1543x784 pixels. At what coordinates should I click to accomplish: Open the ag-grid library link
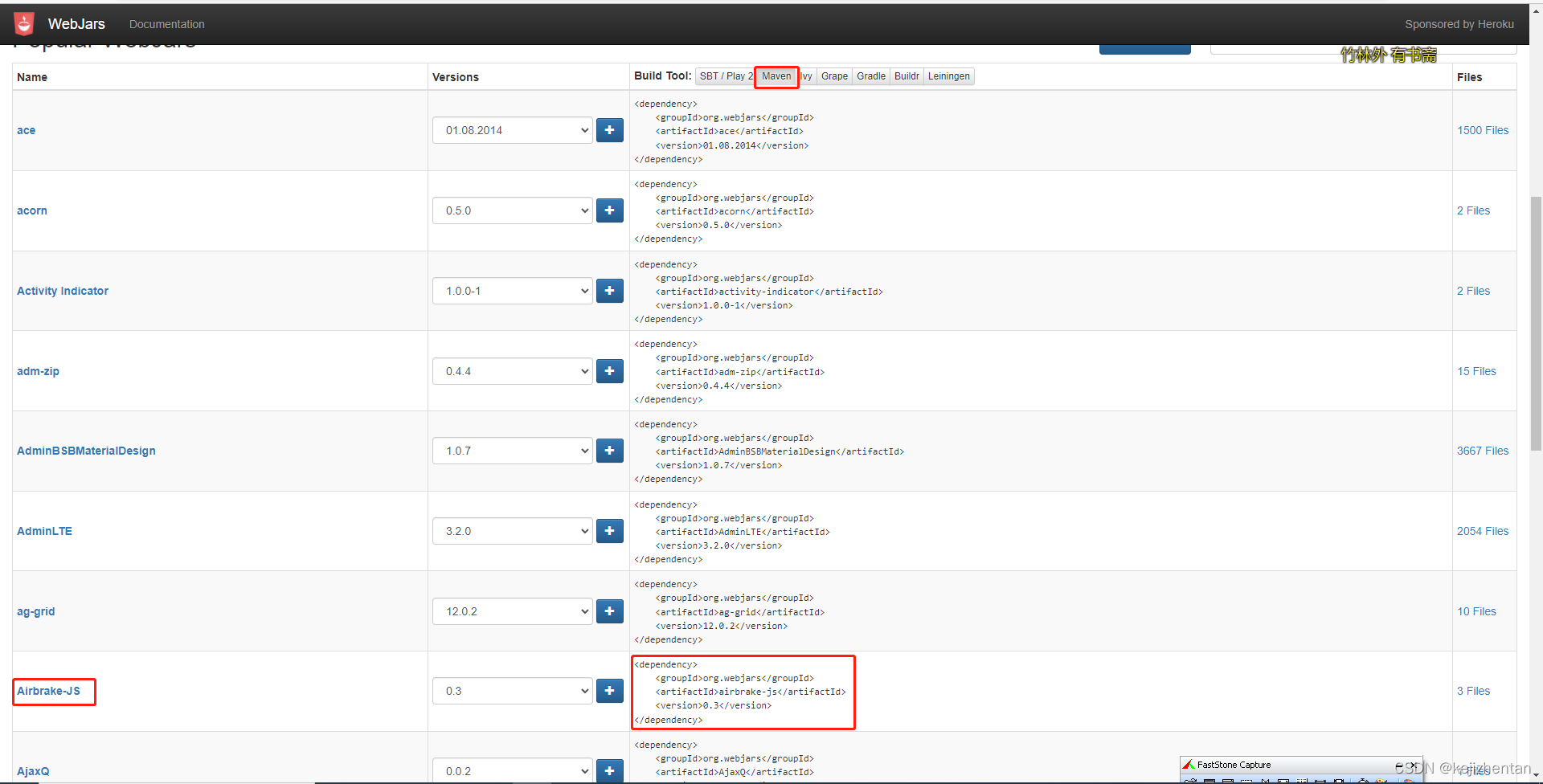coord(36,611)
